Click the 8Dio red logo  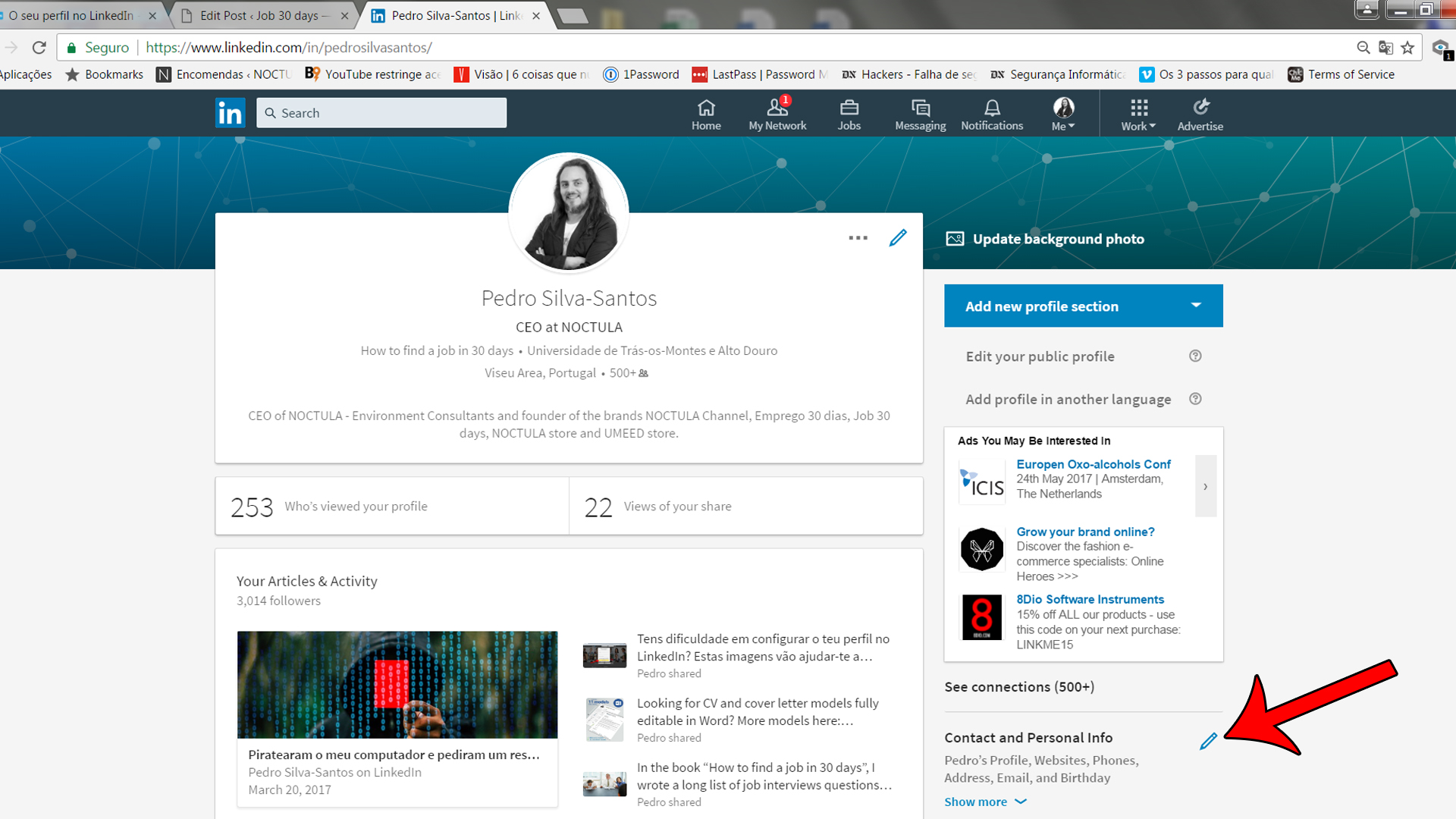(x=981, y=617)
